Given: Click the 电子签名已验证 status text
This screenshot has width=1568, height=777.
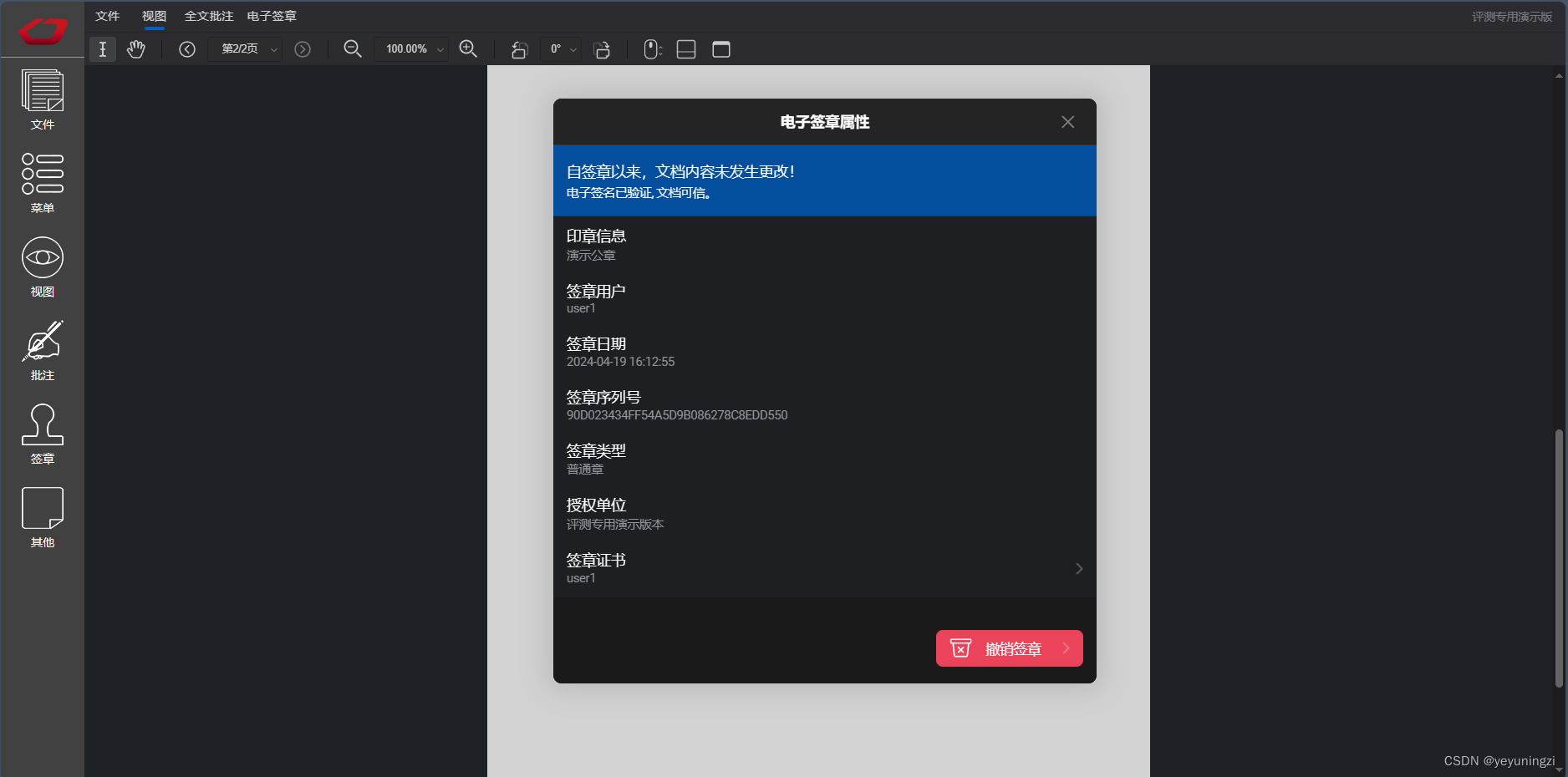Looking at the screenshot, I should click(x=639, y=193).
